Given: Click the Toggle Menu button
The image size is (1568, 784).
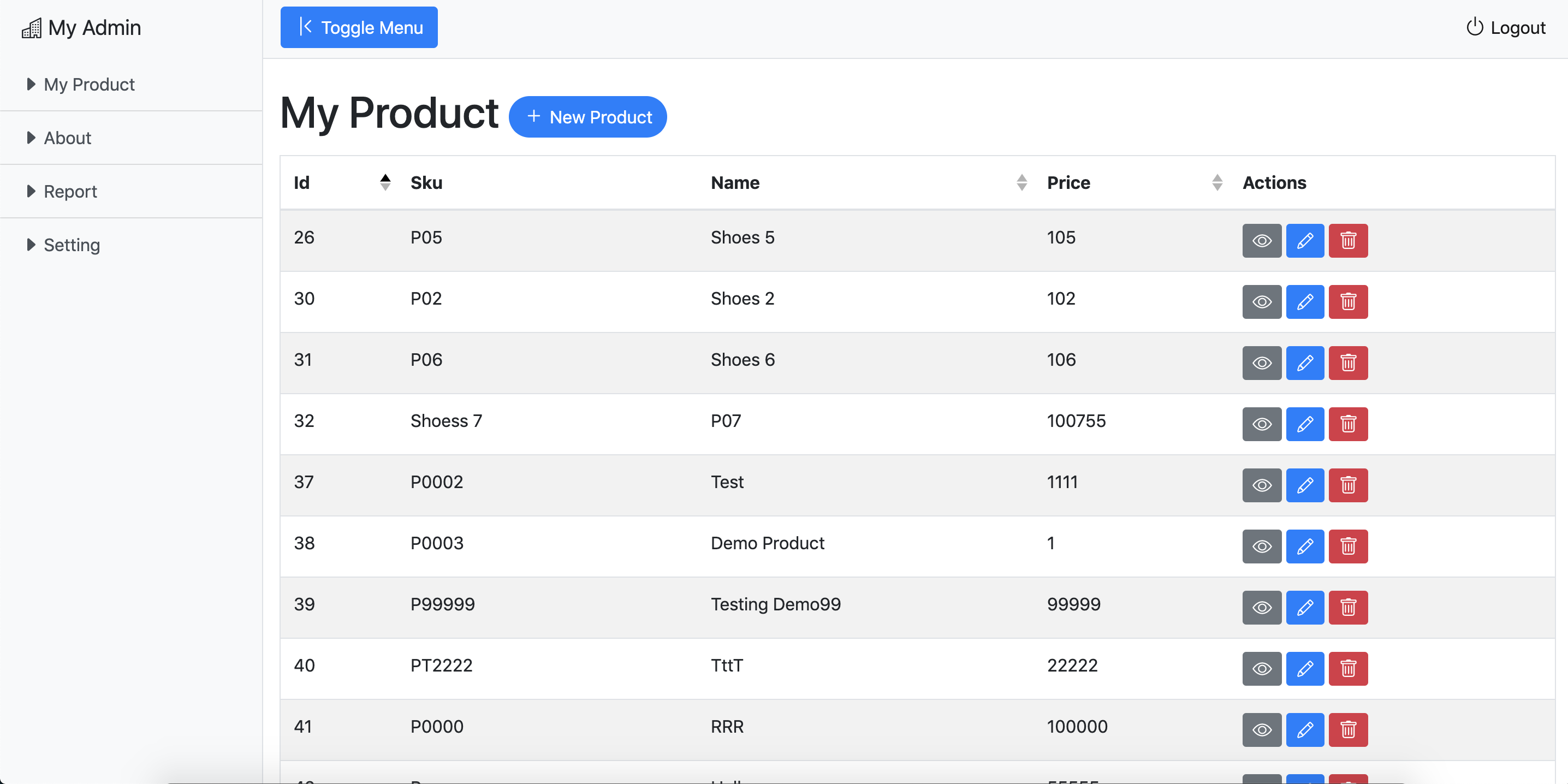Looking at the screenshot, I should (x=359, y=27).
